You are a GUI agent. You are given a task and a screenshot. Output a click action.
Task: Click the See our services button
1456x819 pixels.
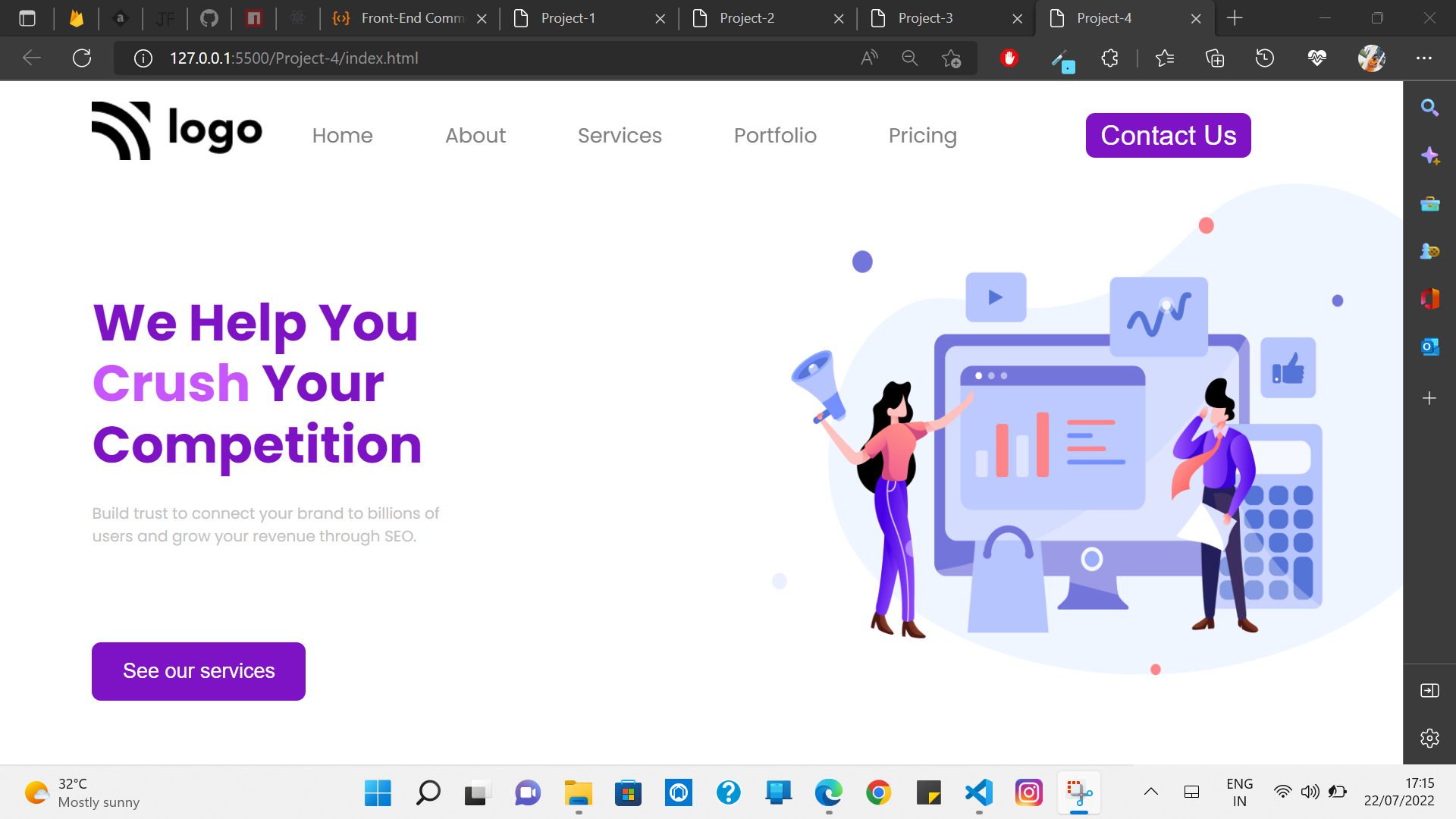tap(199, 671)
